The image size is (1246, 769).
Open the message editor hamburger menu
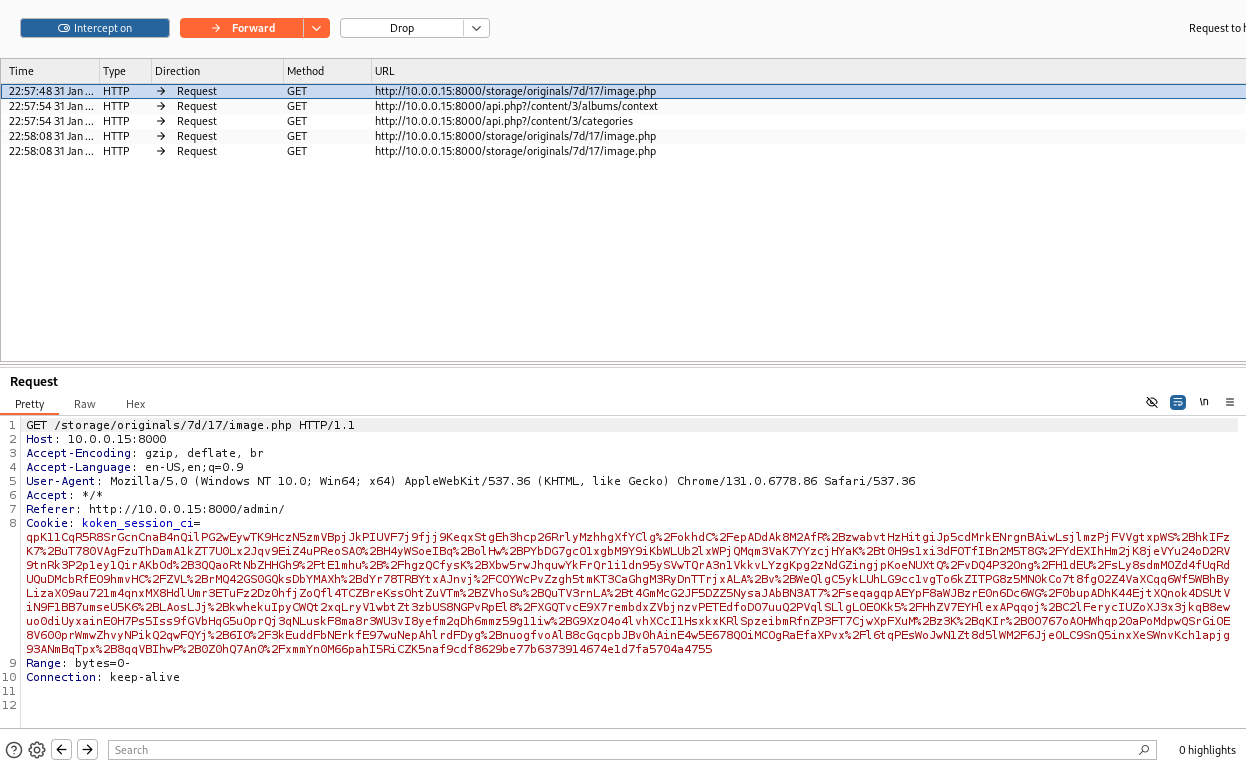coord(1230,402)
